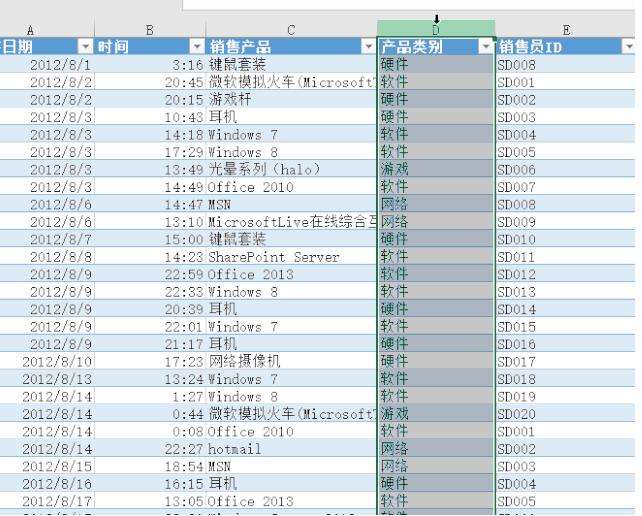Screen dimensions: 642x516
Task: Select the cell with Office 2010 at 14:49
Action: pos(291,187)
